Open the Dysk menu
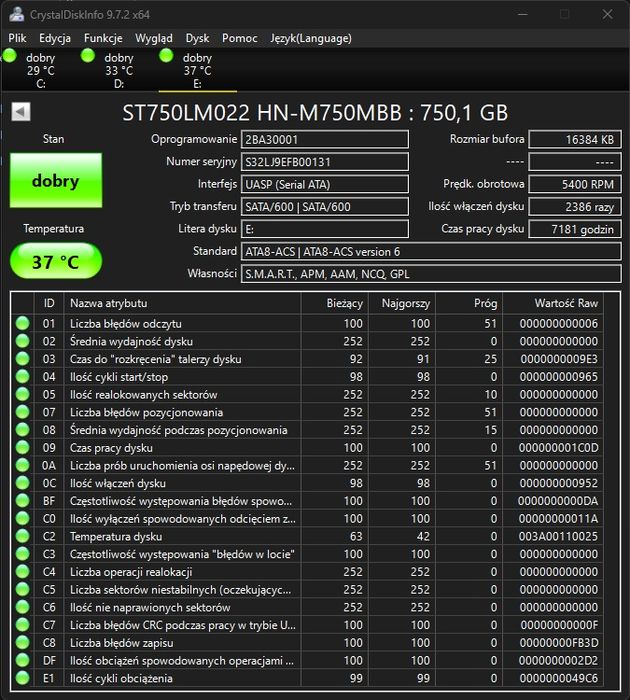Screen dimensions: 630x700 tap(197, 38)
